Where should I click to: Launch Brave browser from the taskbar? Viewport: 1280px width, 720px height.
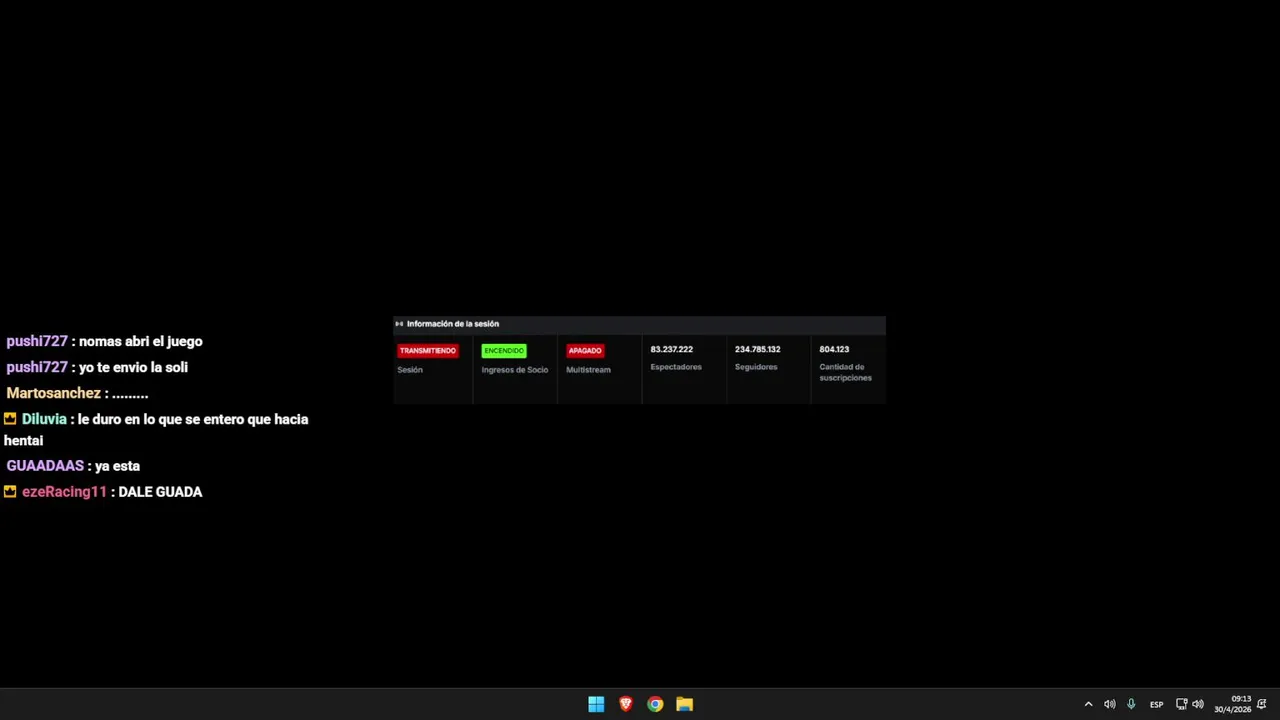tap(626, 704)
